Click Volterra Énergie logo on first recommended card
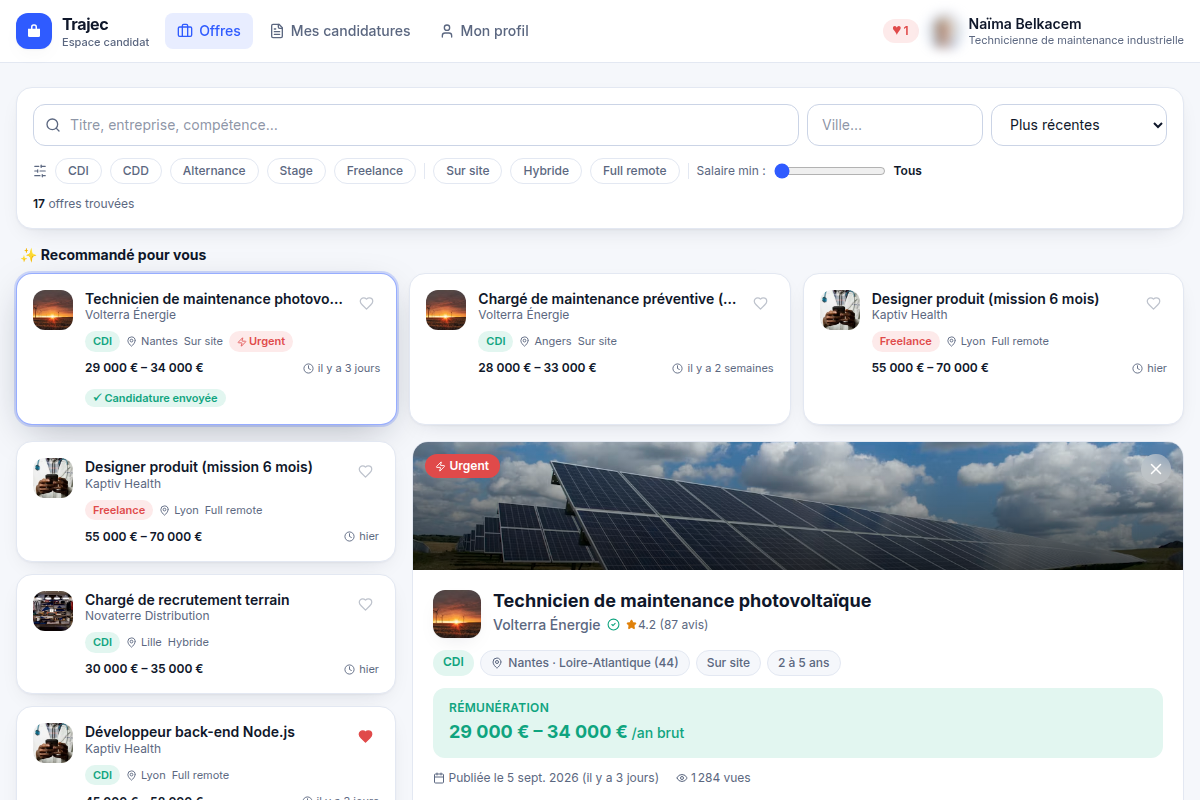The width and height of the screenshot is (1200, 800). coord(53,310)
